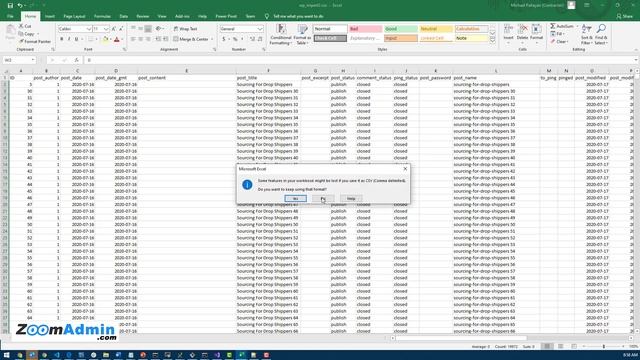Open the Calibri font name dropdown
The image size is (640, 360).
89,29
